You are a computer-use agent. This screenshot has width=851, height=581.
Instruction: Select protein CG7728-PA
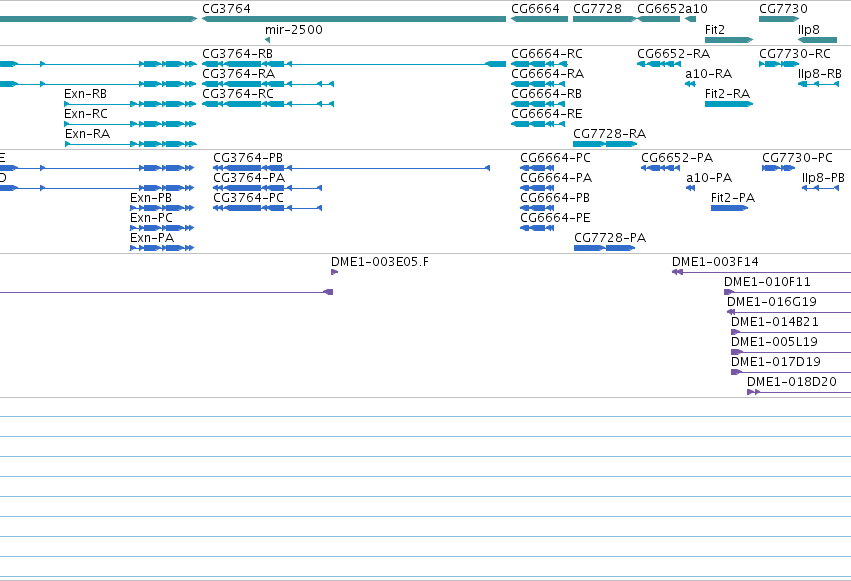pyautogui.click(x=605, y=248)
